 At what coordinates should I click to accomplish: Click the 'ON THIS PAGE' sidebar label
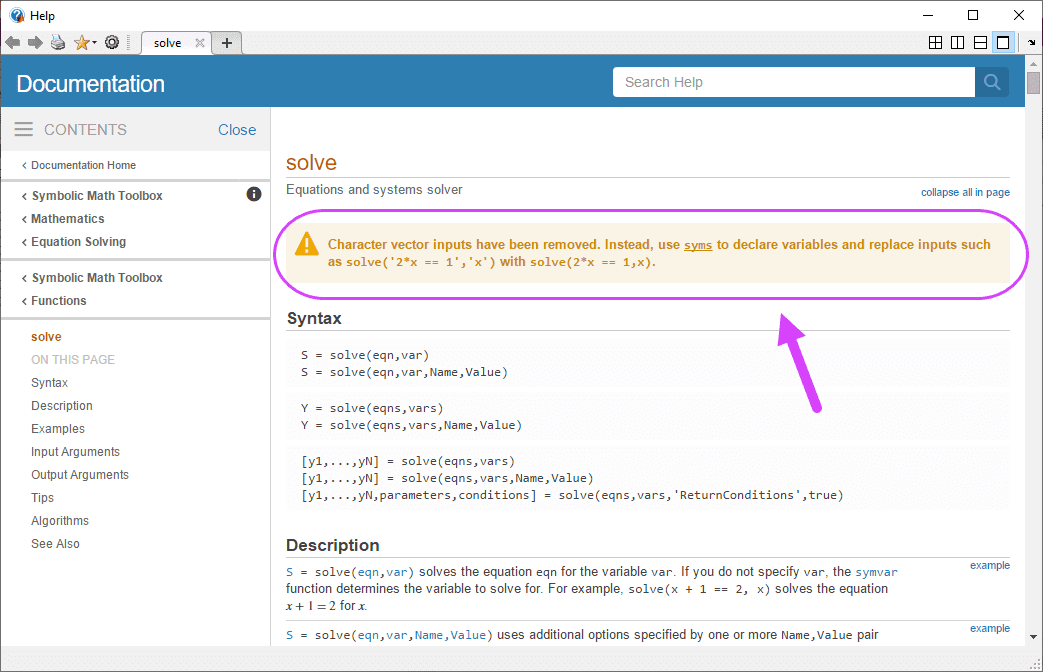tap(73, 360)
